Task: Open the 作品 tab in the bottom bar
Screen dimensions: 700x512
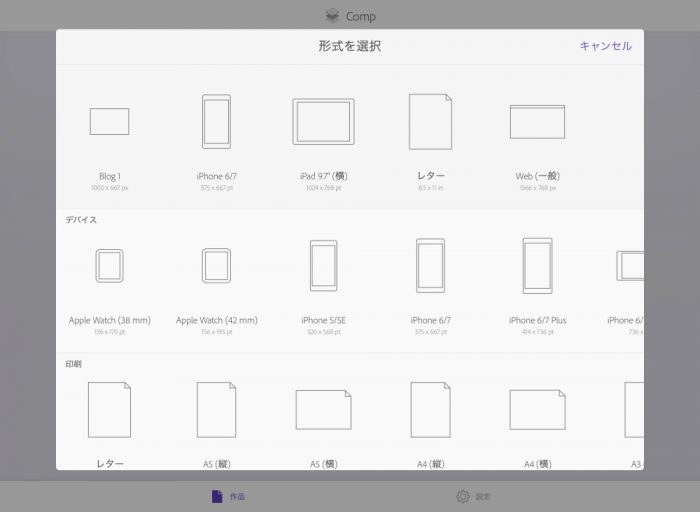Action: [x=228, y=496]
